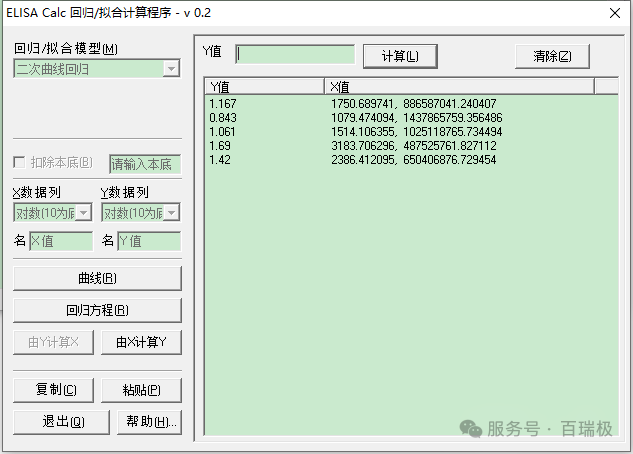Viewport: 633px width, 454px height.
Task: Show the 回归方程 regression equation
Action: (x=97, y=310)
